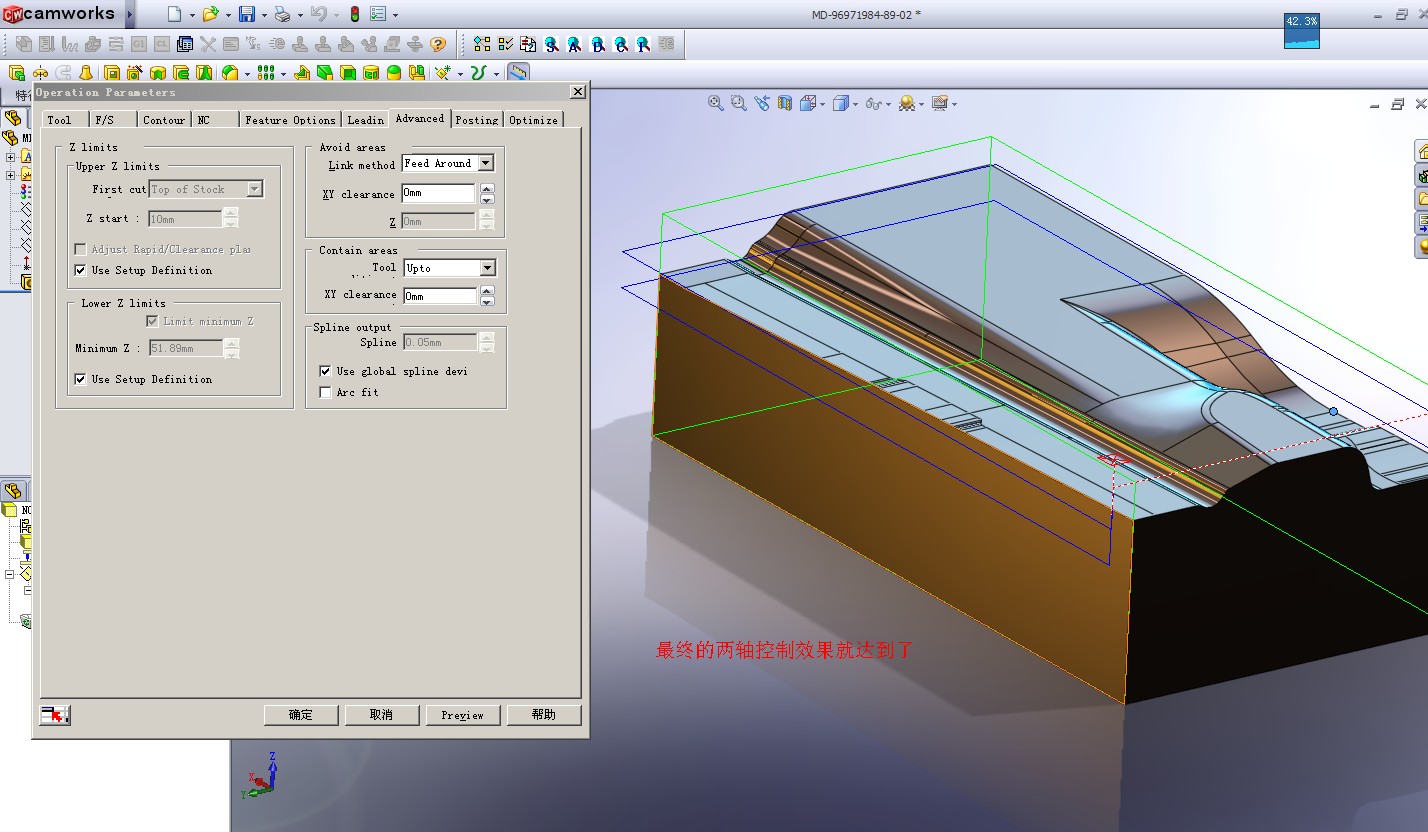This screenshot has width=1428, height=832.
Task: Open the Options dropdown arrow
Action: 395,15
